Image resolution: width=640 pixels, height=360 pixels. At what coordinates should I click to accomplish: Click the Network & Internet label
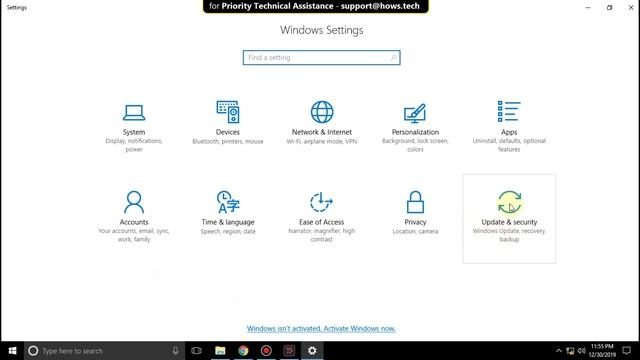point(322,132)
